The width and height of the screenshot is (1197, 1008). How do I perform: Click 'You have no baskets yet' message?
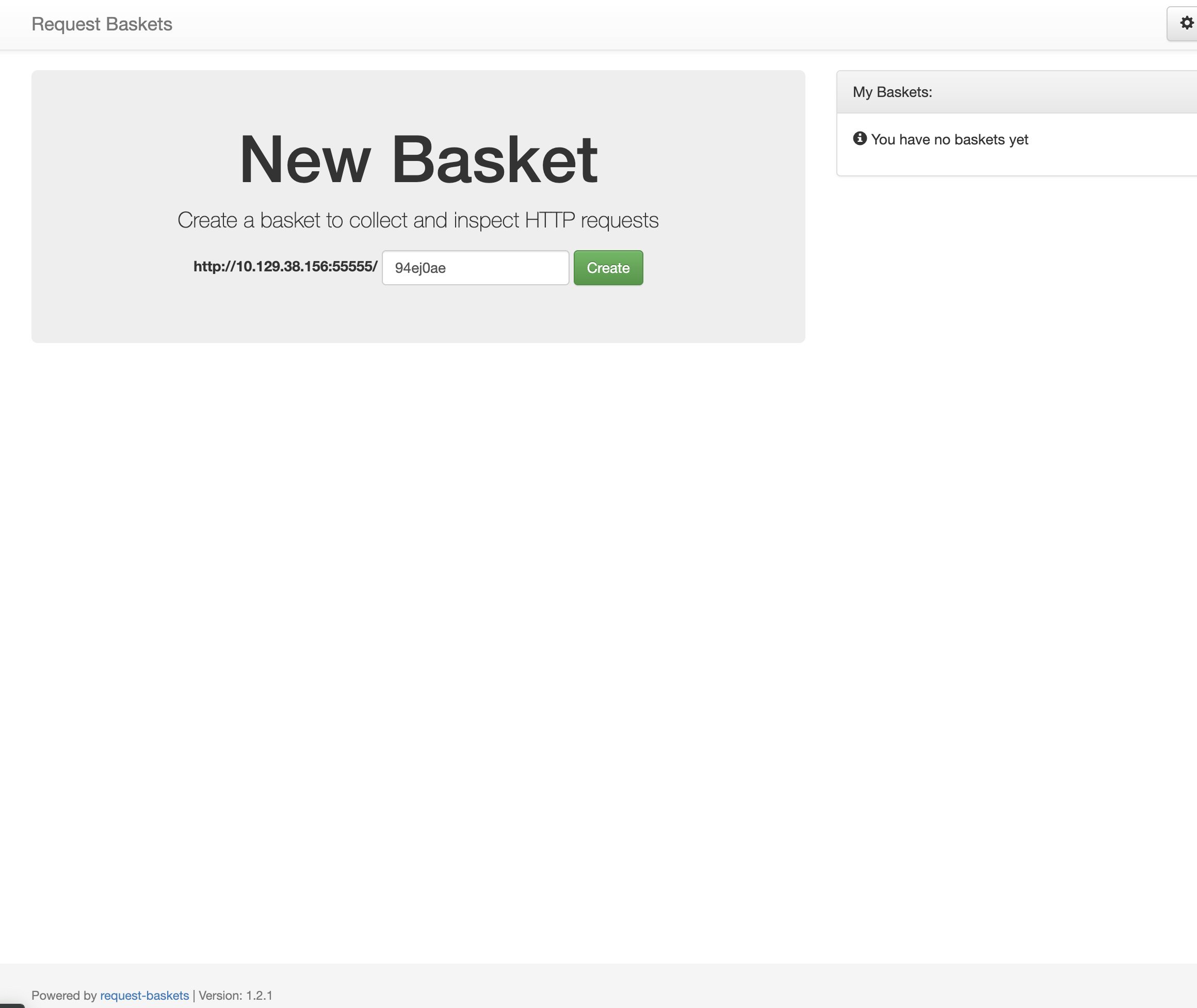(x=949, y=139)
